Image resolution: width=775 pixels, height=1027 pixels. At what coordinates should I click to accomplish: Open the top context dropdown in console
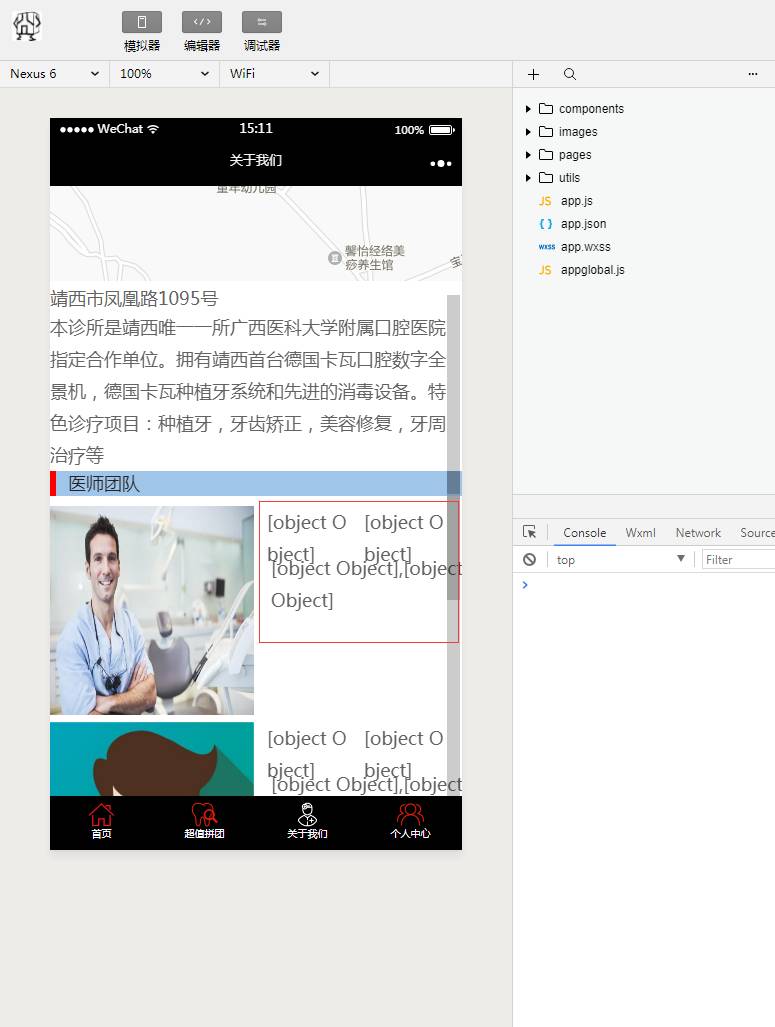620,559
